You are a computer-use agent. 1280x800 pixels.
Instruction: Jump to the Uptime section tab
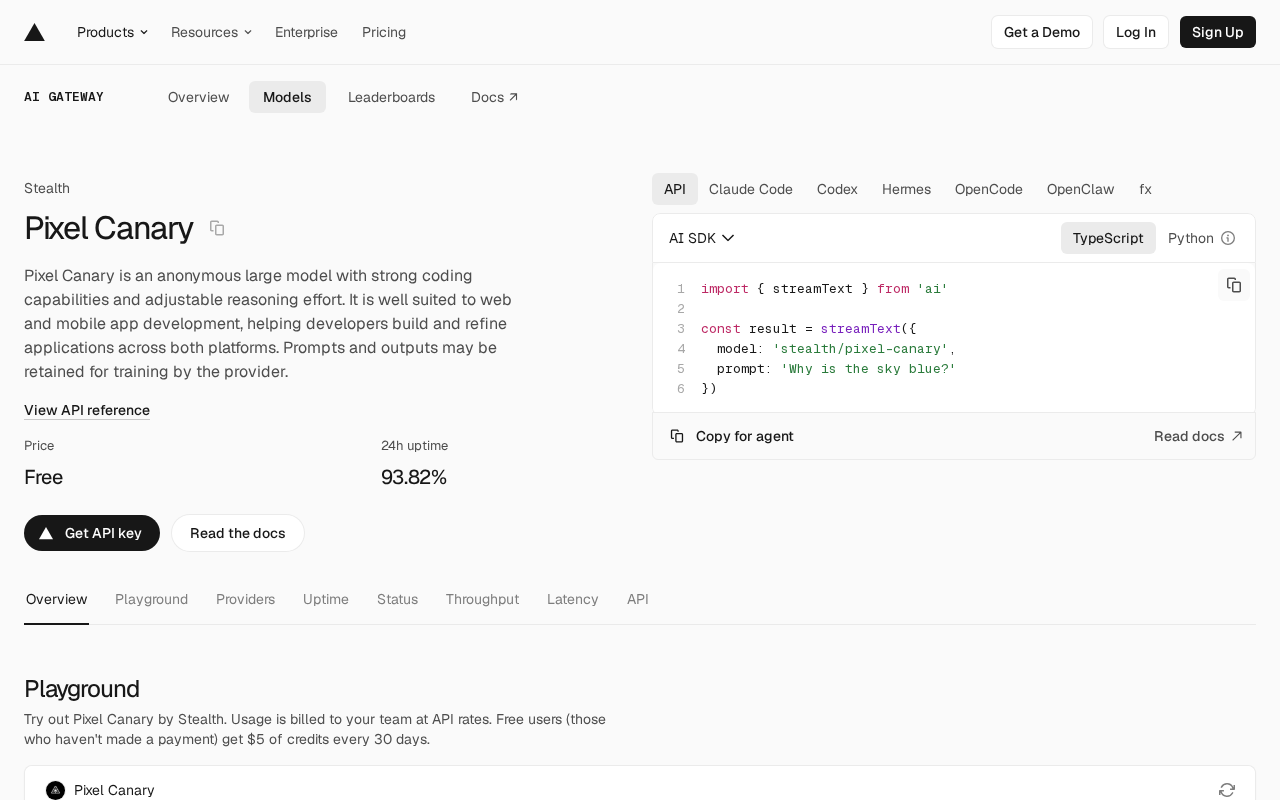(326, 599)
